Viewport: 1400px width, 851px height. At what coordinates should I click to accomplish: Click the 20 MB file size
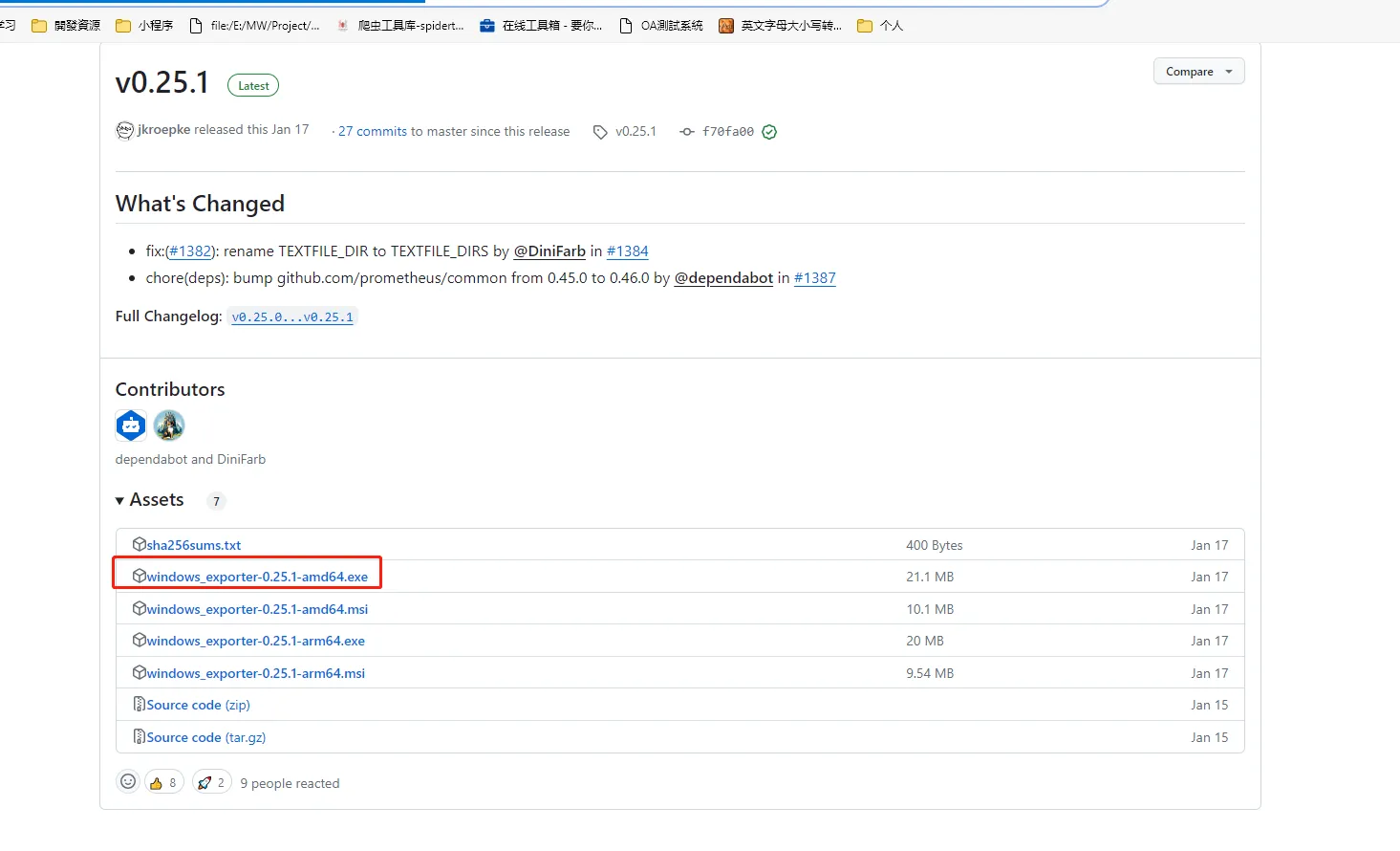click(925, 641)
